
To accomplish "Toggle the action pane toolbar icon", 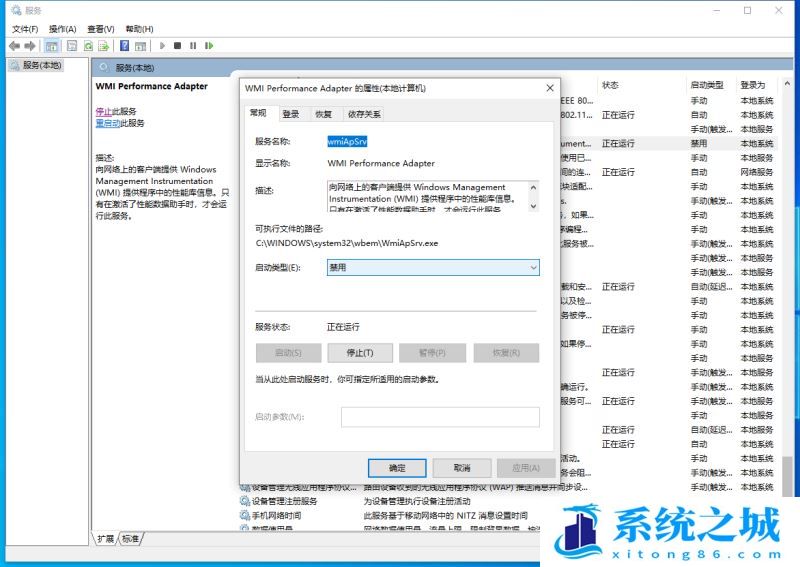I will pyautogui.click(x=141, y=46).
